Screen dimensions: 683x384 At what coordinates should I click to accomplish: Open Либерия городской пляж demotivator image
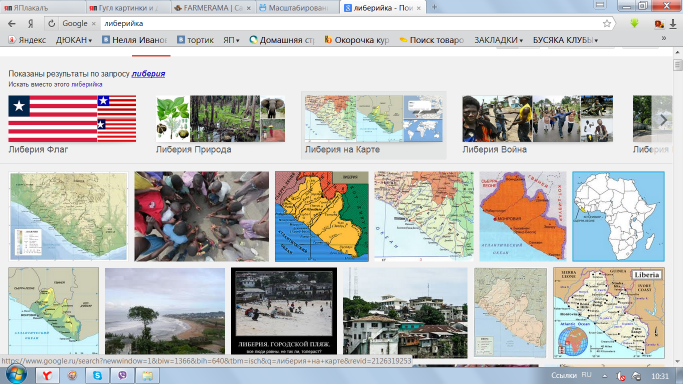click(x=284, y=311)
